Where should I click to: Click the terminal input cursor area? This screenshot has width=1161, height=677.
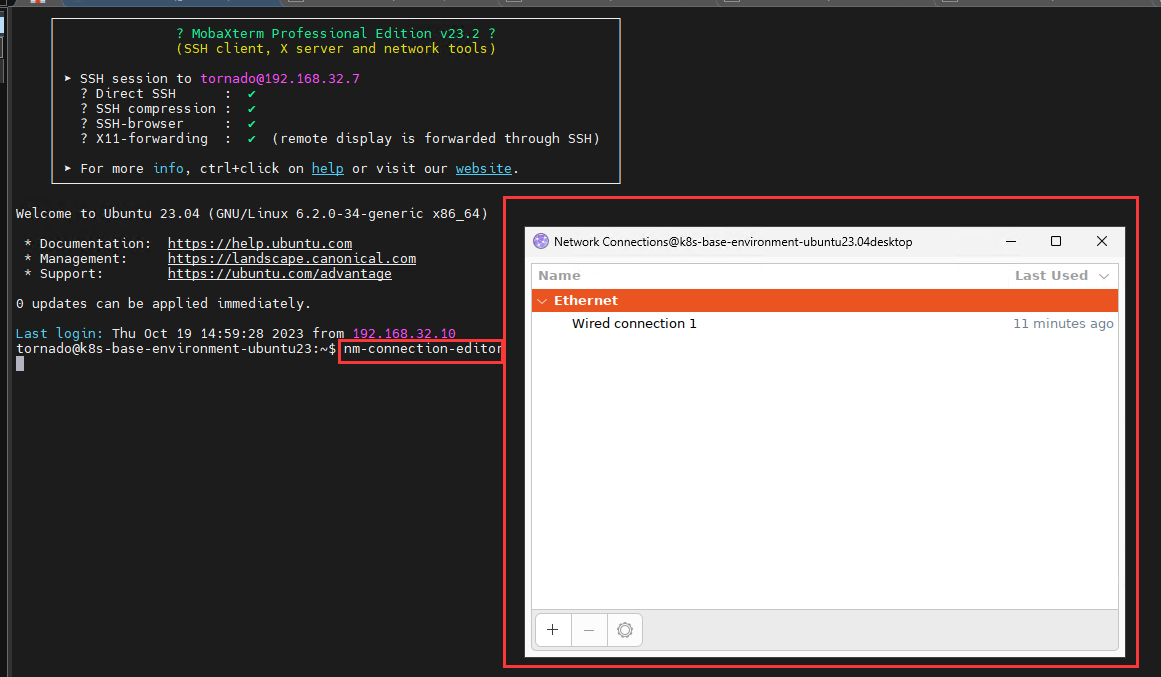(x=18, y=363)
